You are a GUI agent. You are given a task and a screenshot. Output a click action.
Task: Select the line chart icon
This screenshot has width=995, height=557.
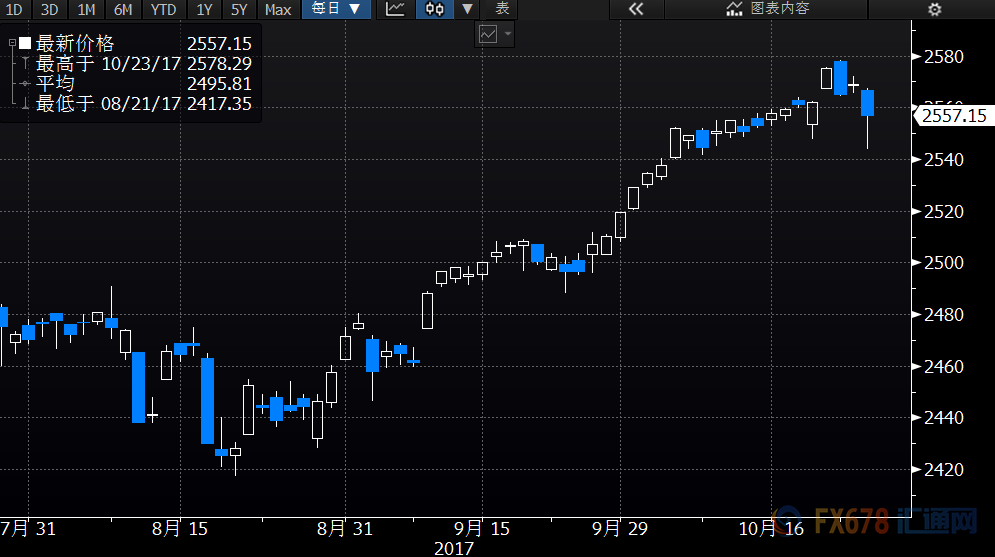click(395, 9)
